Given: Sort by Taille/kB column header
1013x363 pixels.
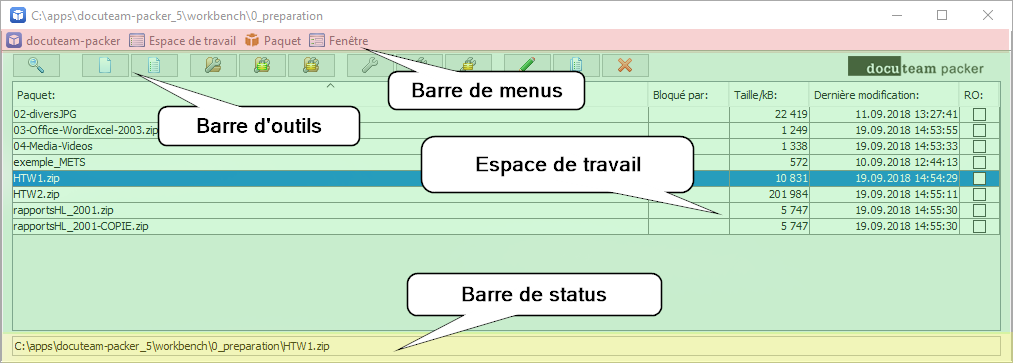Looking at the screenshot, I should [769, 95].
